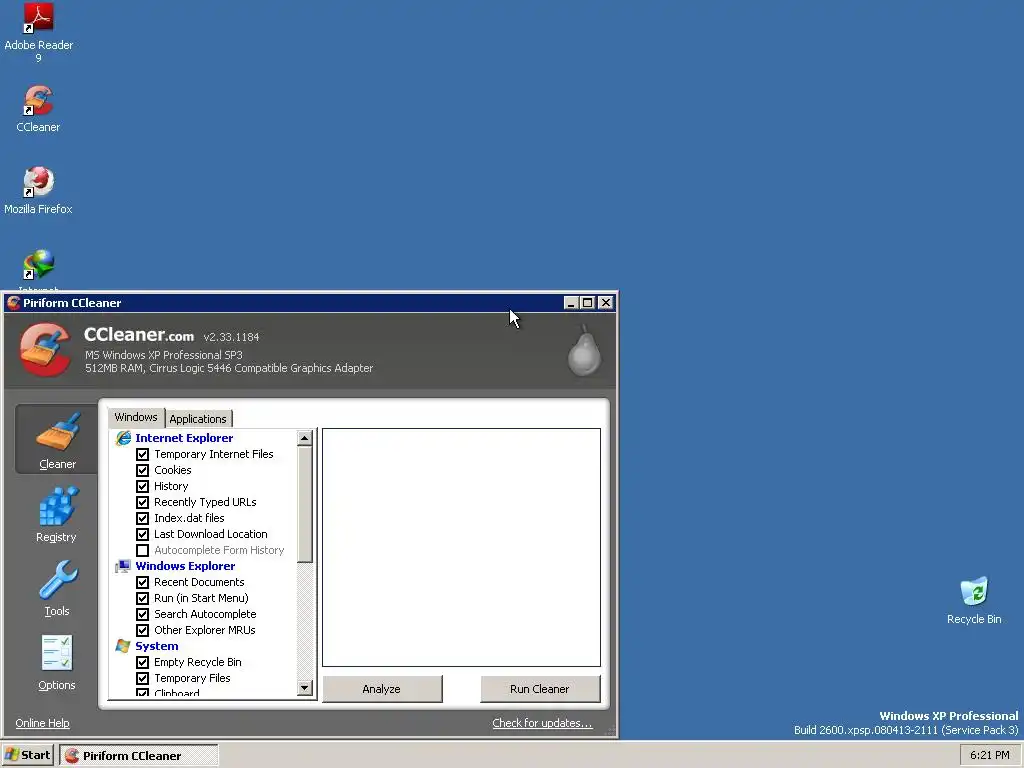
Task: Select the Recycle Bin desktop icon
Action: click(974, 601)
